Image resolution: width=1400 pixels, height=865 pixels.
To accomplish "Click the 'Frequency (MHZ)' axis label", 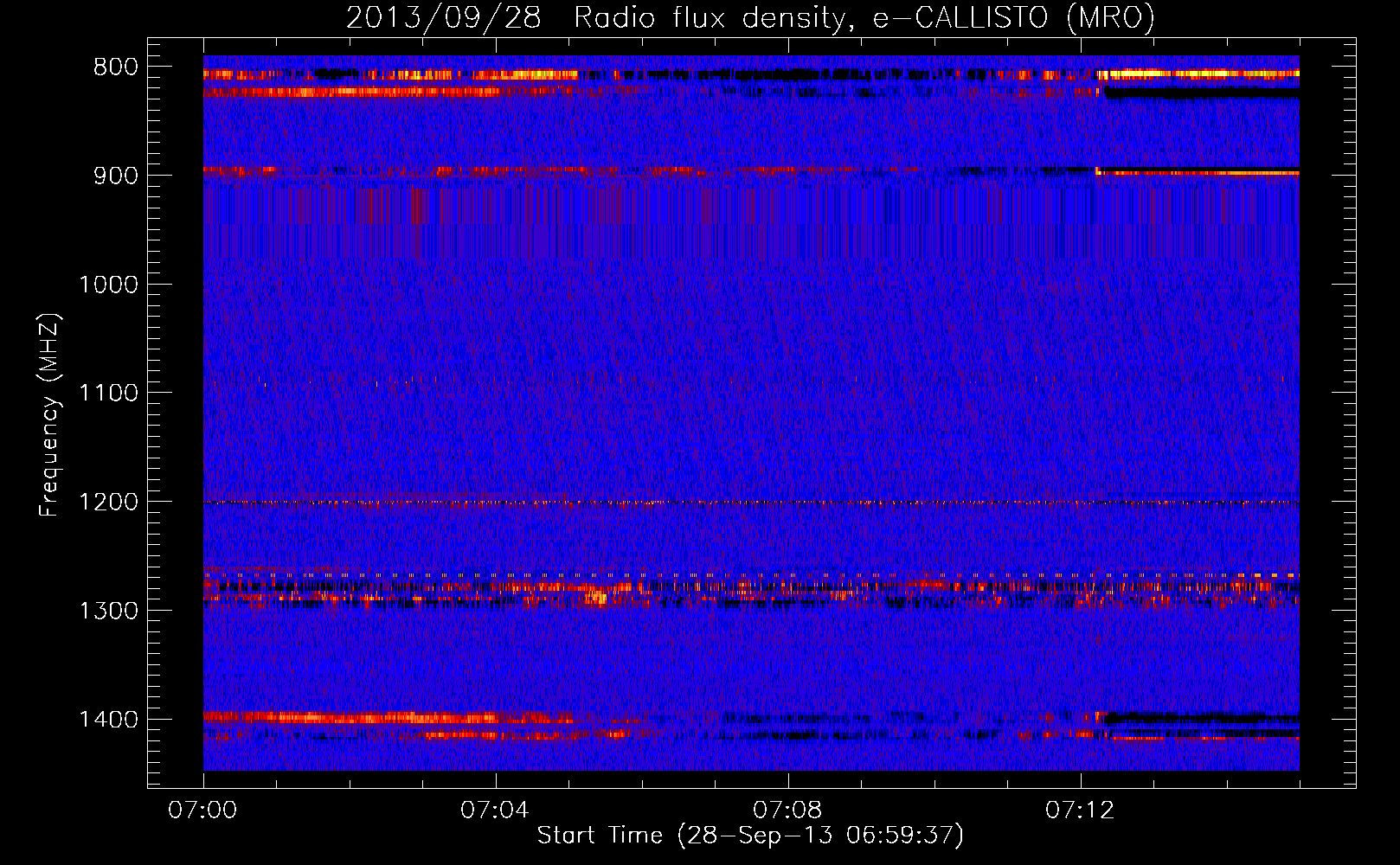I will pos(50,415).
